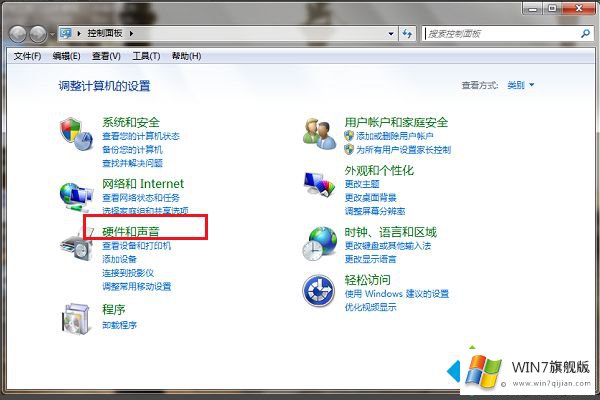Image resolution: width=600 pixels, height=400 pixels.
Task: Click the Forward navigation arrow button
Action: point(39,34)
